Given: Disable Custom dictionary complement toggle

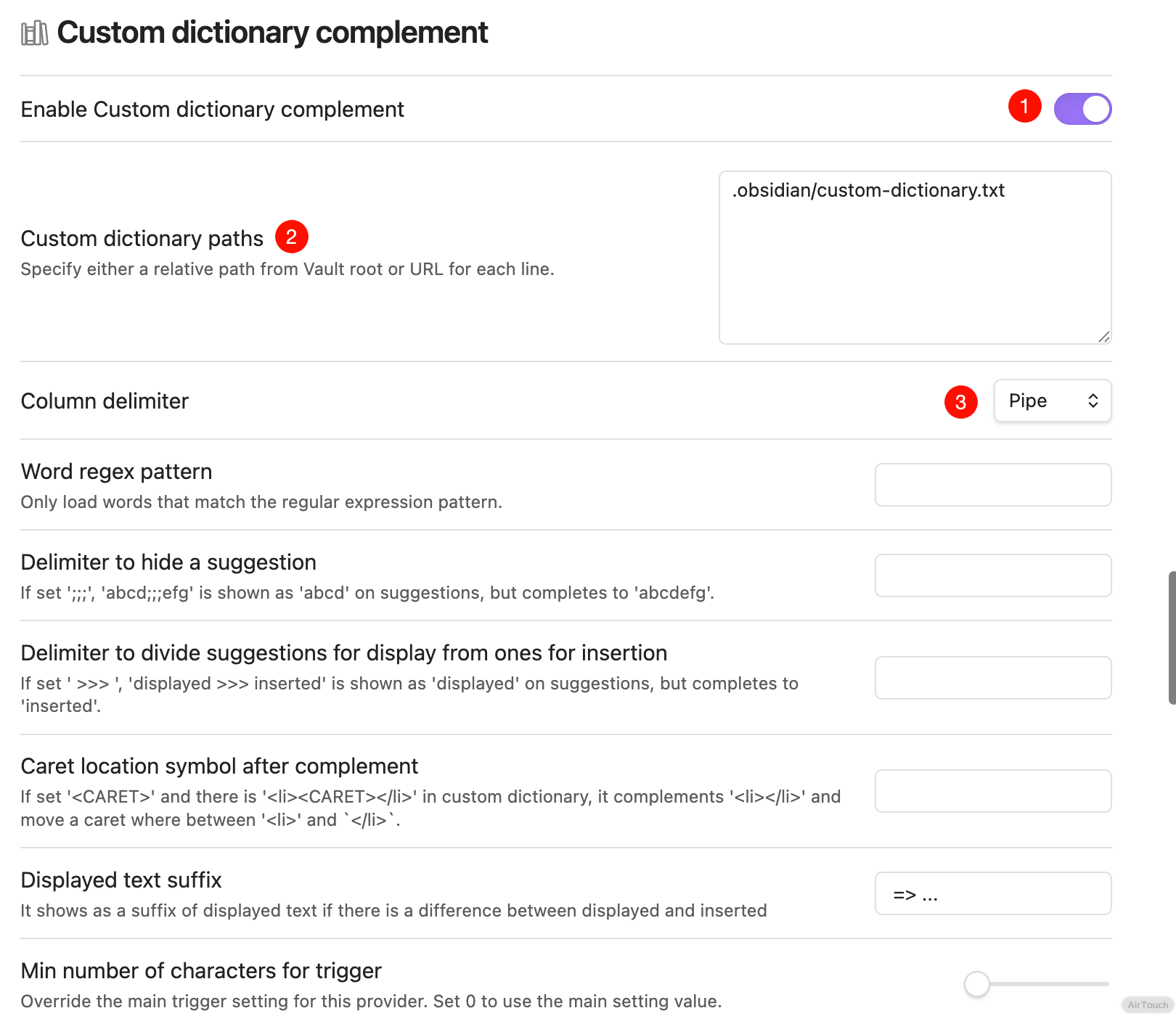Looking at the screenshot, I should (x=1082, y=109).
